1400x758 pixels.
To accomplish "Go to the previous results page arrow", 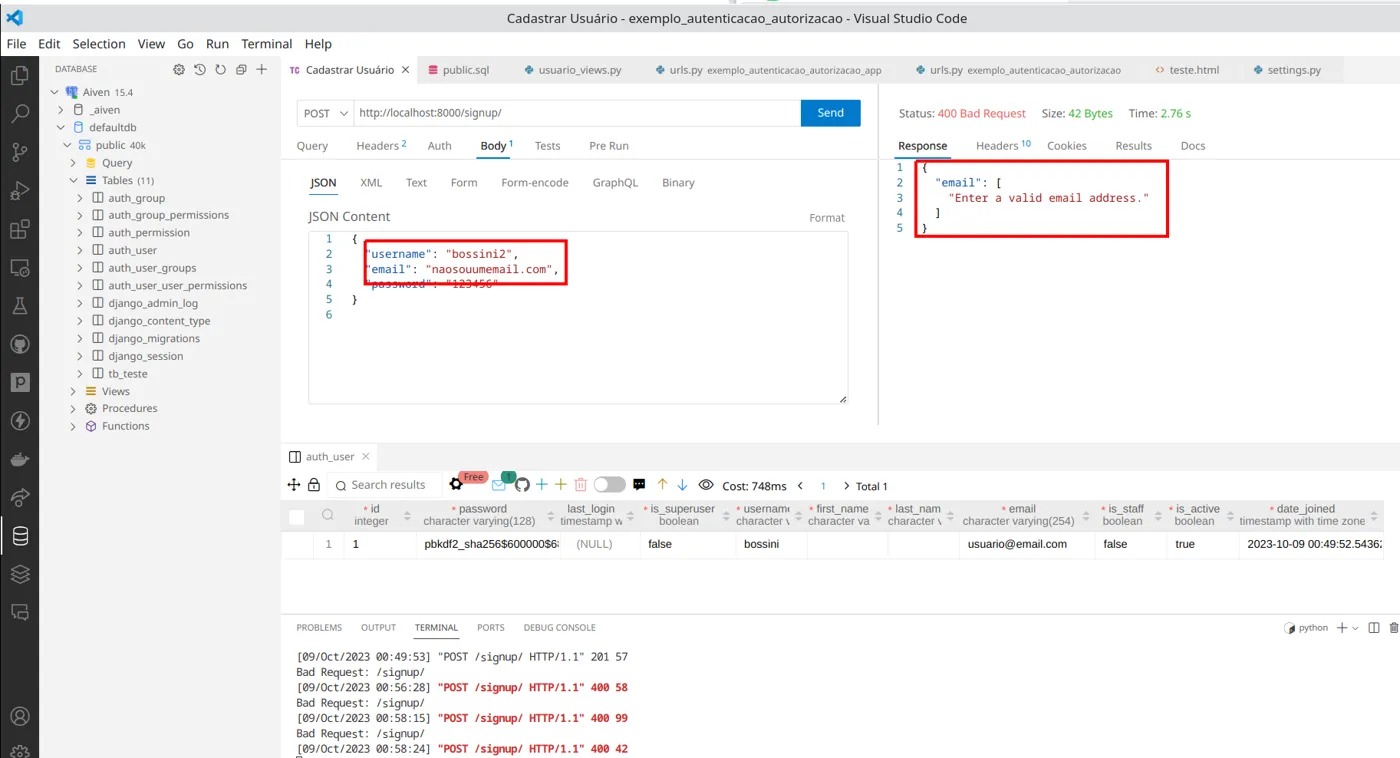I will [800, 485].
